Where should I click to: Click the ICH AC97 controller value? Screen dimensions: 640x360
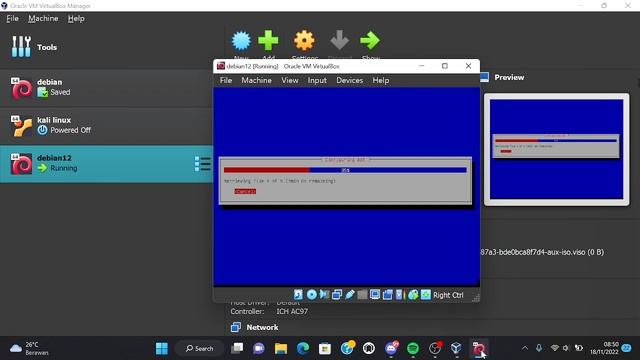pyautogui.click(x=292, y=311)
